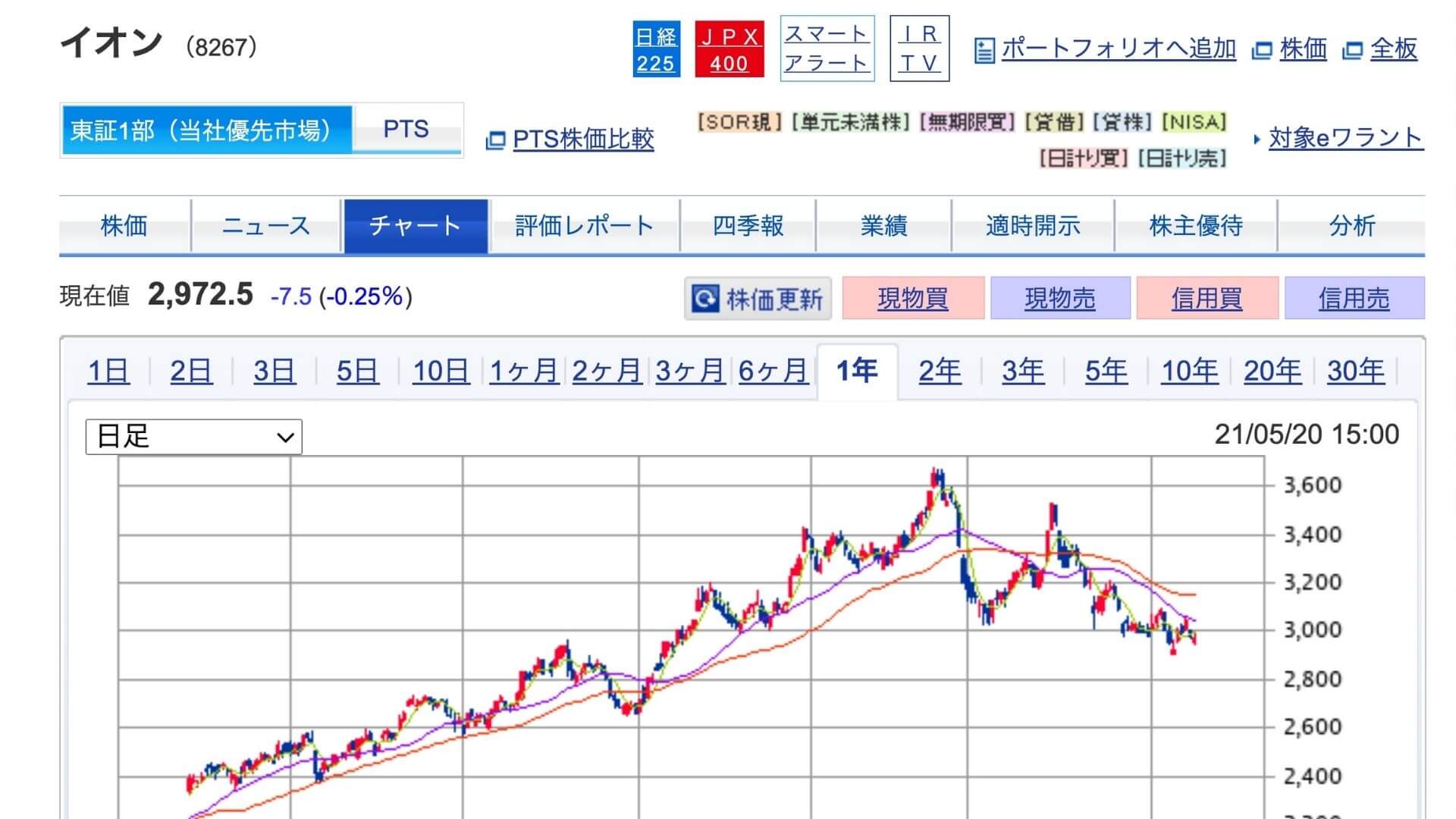Open the 適時開示 tab

click(x=1033, y=225)
